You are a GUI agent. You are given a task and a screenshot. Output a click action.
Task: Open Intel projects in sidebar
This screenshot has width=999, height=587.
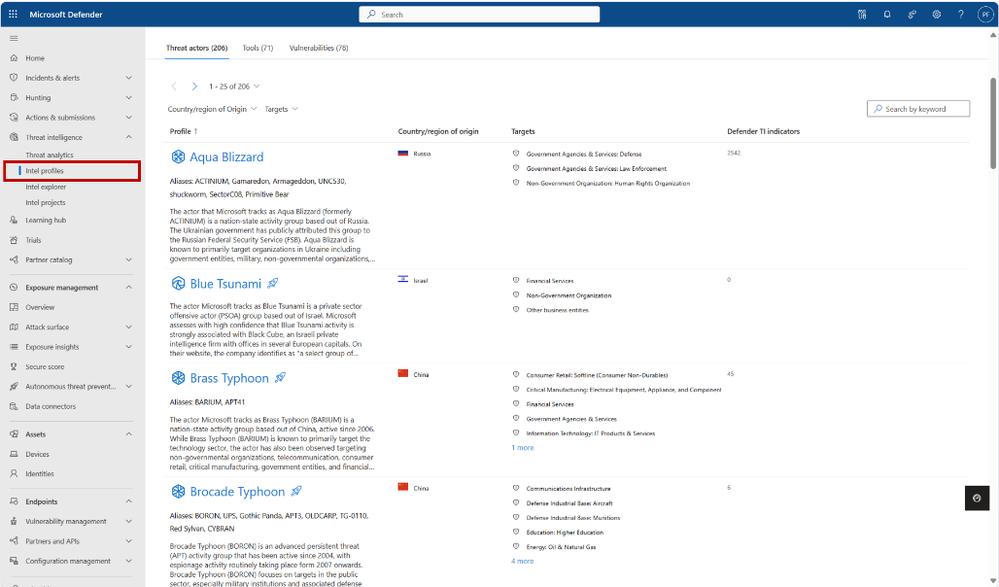(x=45, y=203)
